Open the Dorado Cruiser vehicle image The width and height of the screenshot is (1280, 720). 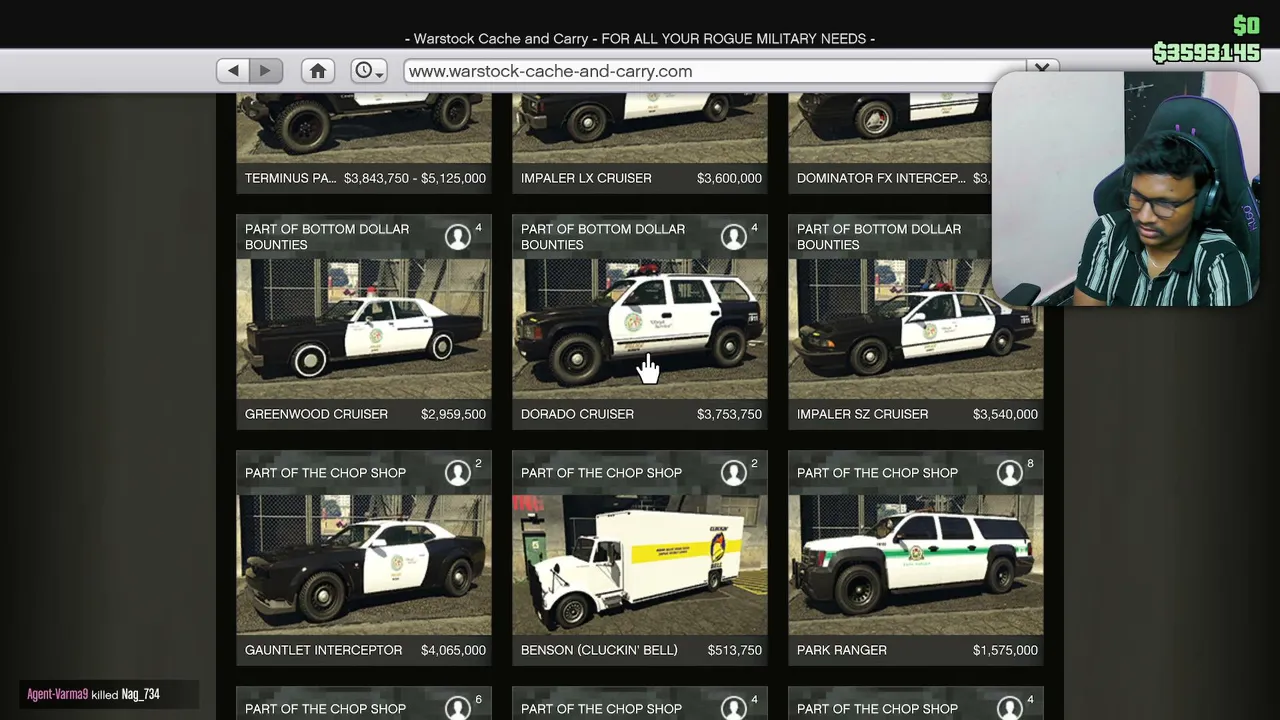pos(640,329)
